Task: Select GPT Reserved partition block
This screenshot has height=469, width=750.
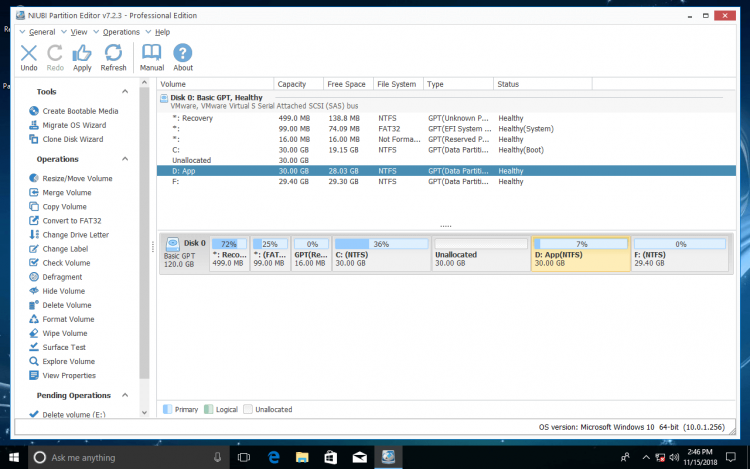Action: 311,254
